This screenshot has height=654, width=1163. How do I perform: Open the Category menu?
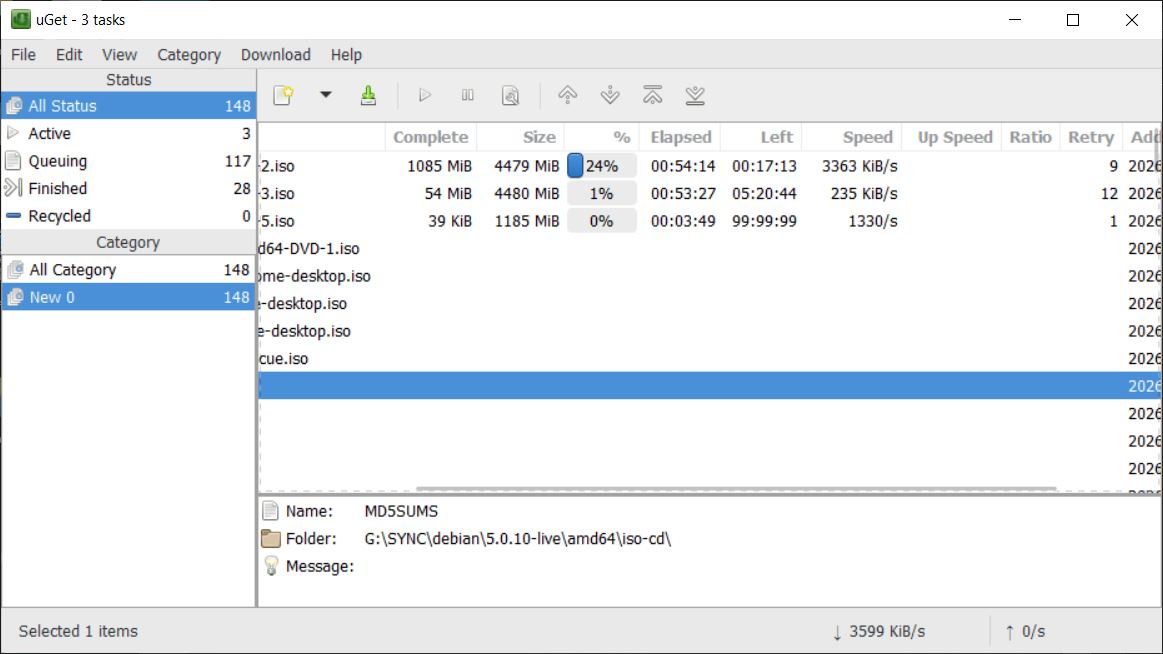(189, 55)
